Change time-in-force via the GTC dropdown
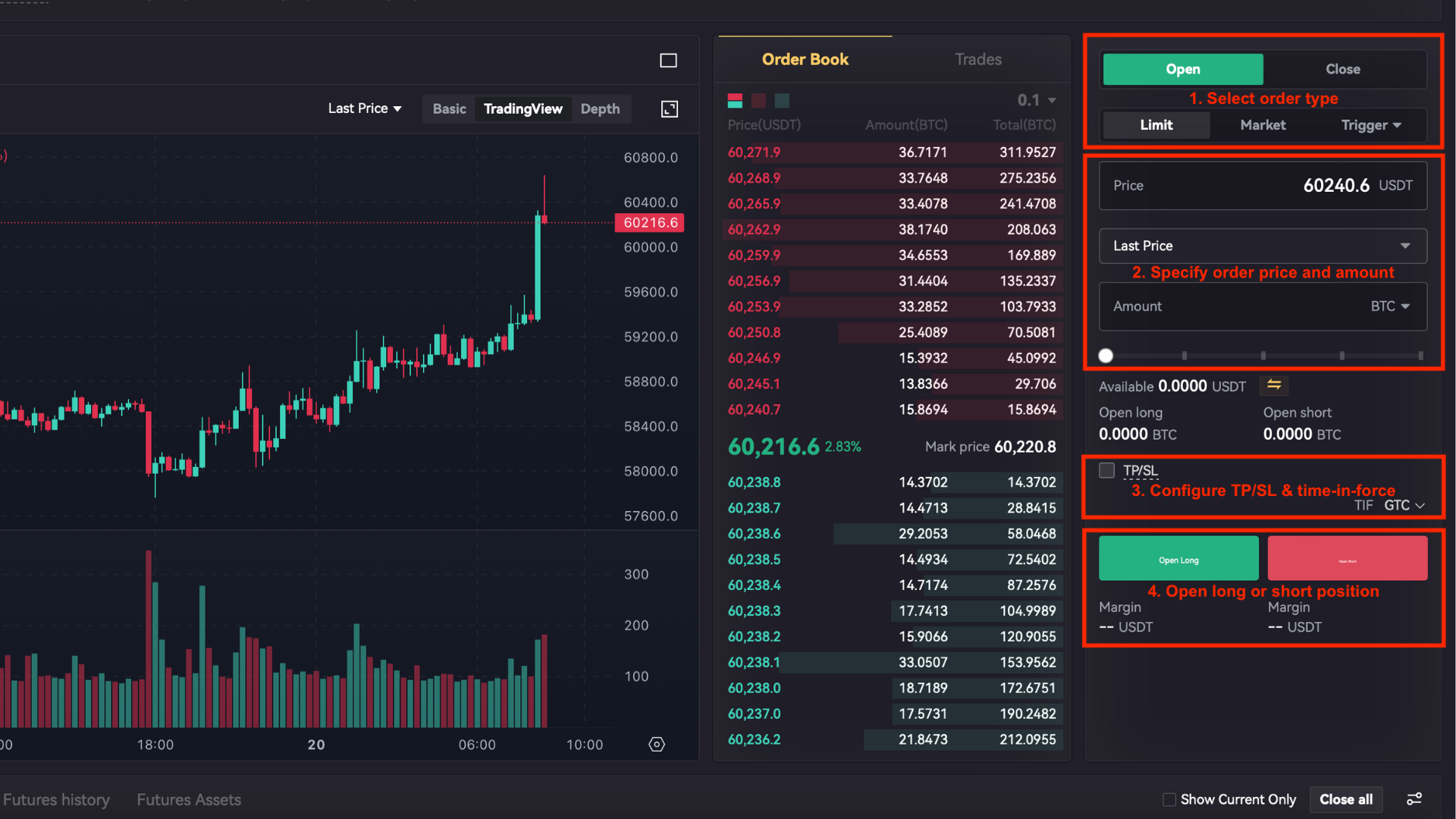 tap(1402, 505)
